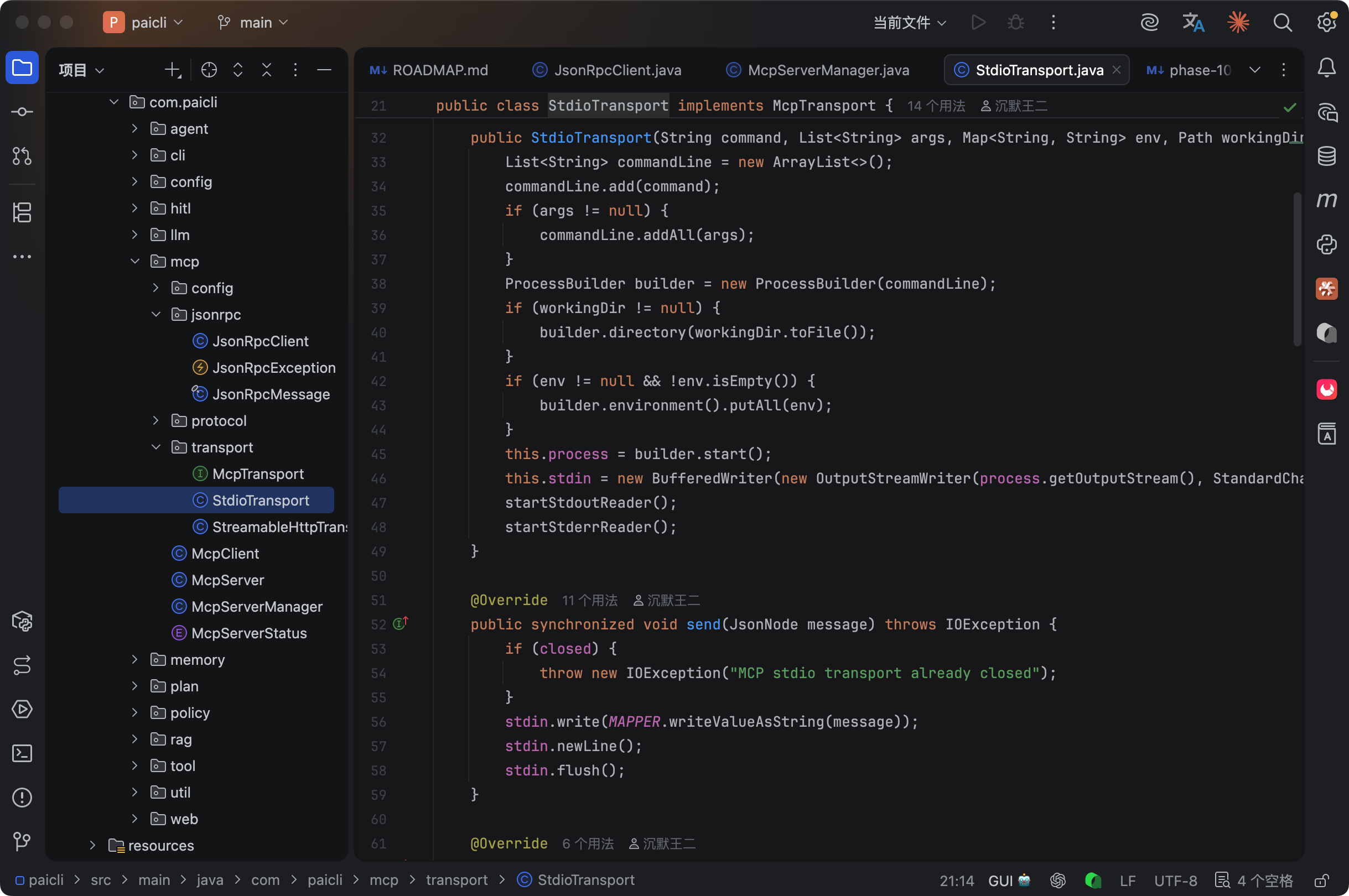The height and width of the screenshot is (896, 1349).
Task: Click the 14 个用法 usages hint
Action: [x=936, y=106]
